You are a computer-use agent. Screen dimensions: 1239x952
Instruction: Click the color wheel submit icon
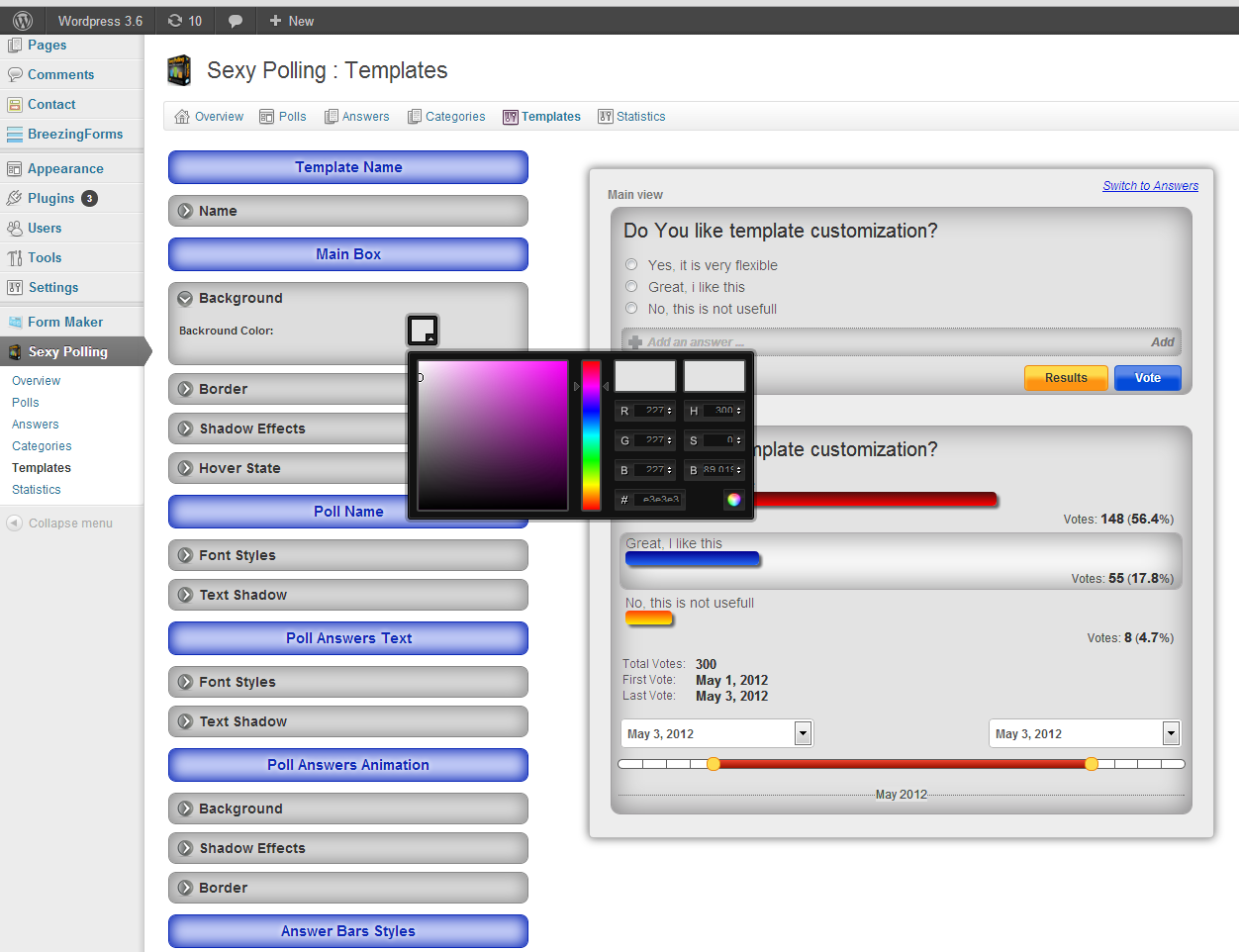[733, 499]
